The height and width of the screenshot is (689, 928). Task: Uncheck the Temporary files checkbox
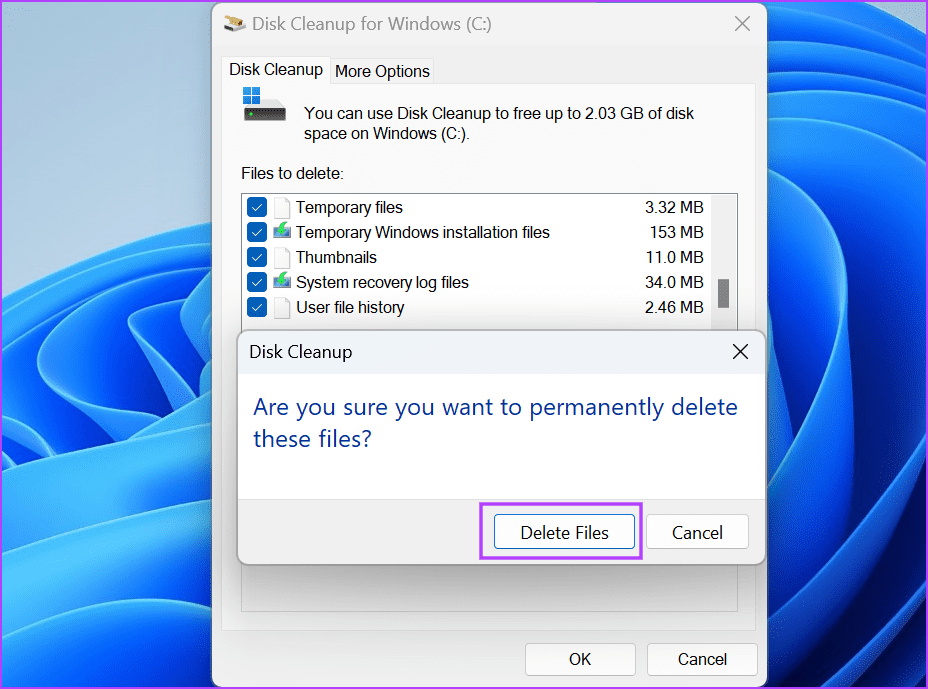pyautogui.click(x=257, y=208)
